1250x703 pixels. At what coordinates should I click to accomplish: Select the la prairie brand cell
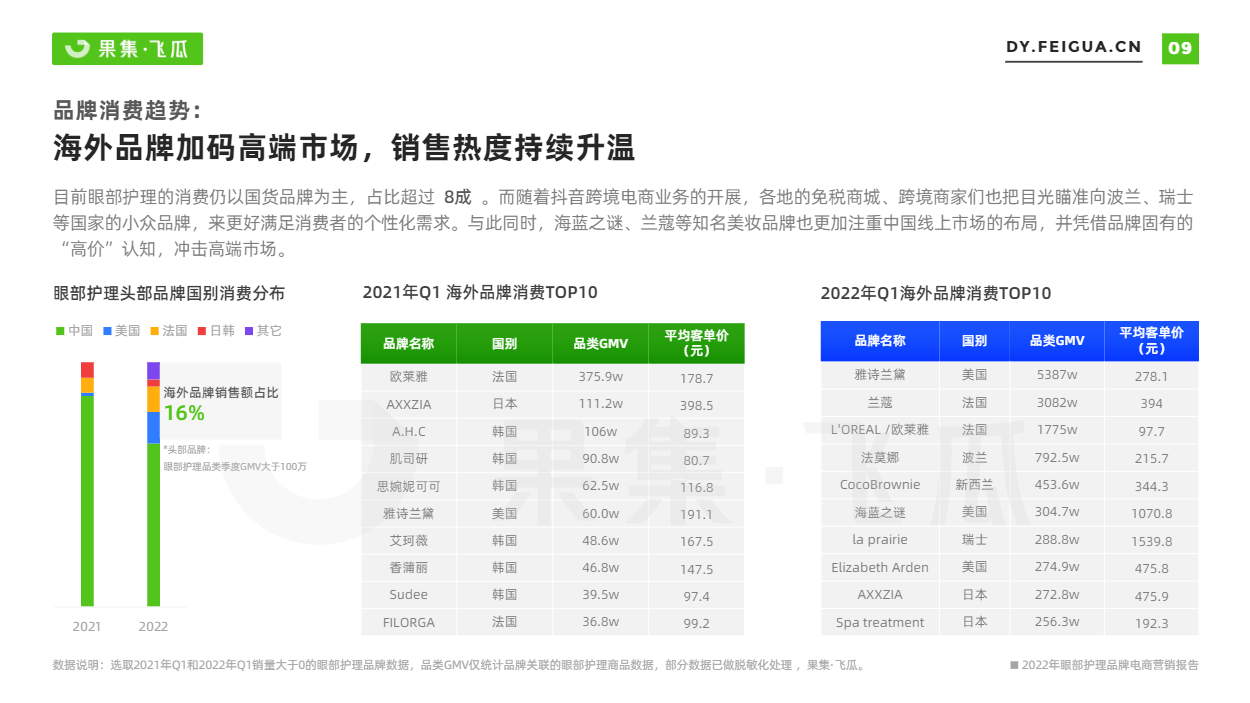pos(880,539)
